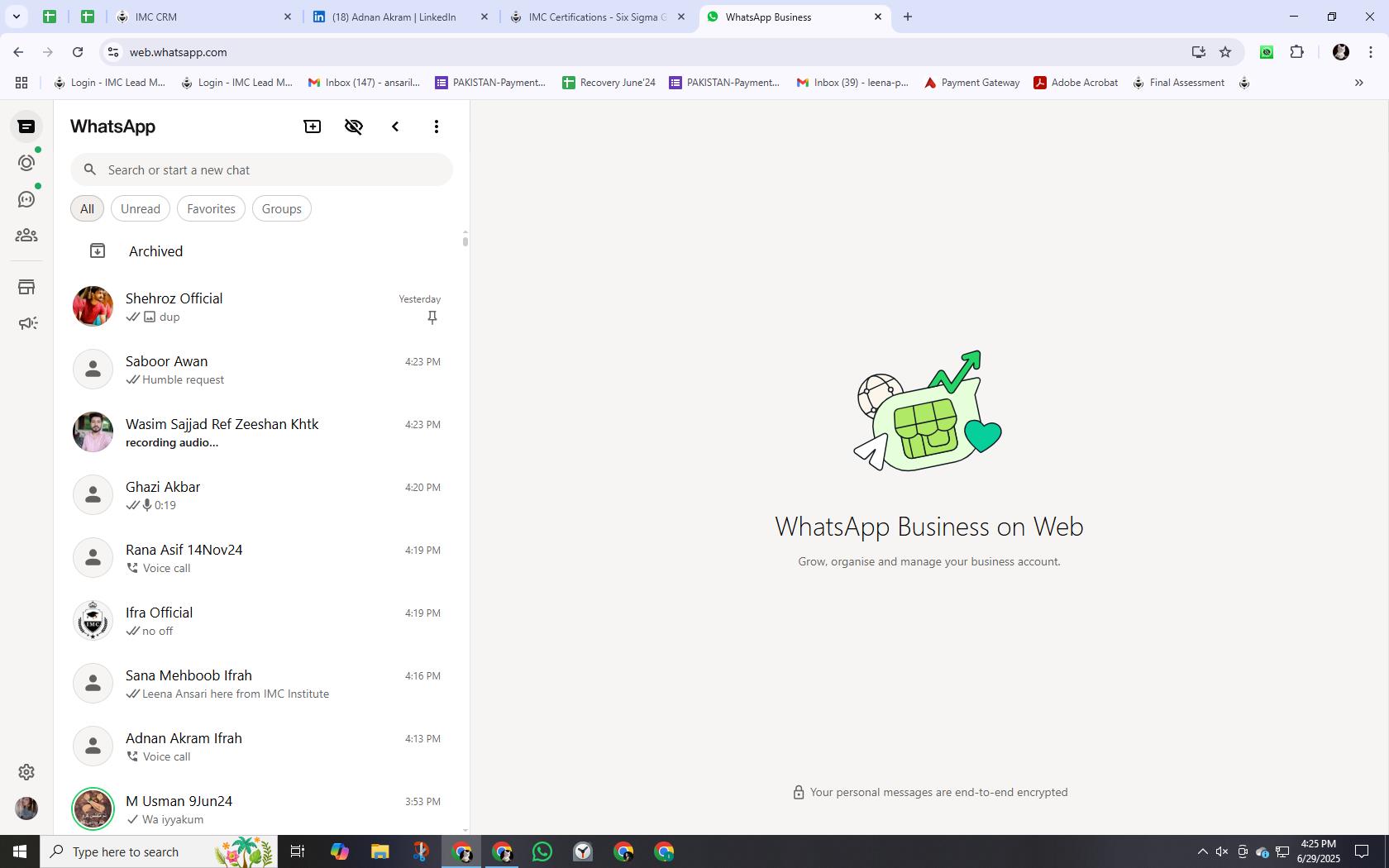Click the search or start new chat field
The width and height of the screenshot is (1389, 868).
point(261,169)
